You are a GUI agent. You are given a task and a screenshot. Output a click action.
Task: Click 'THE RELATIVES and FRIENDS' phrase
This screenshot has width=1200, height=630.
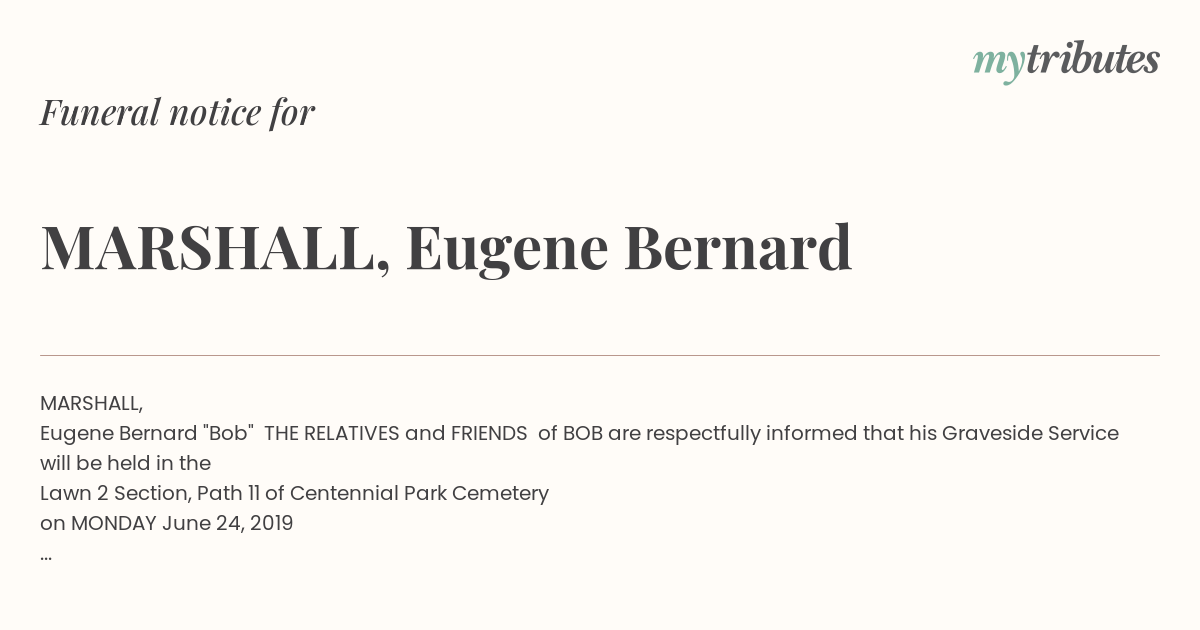tap(395, 433)
